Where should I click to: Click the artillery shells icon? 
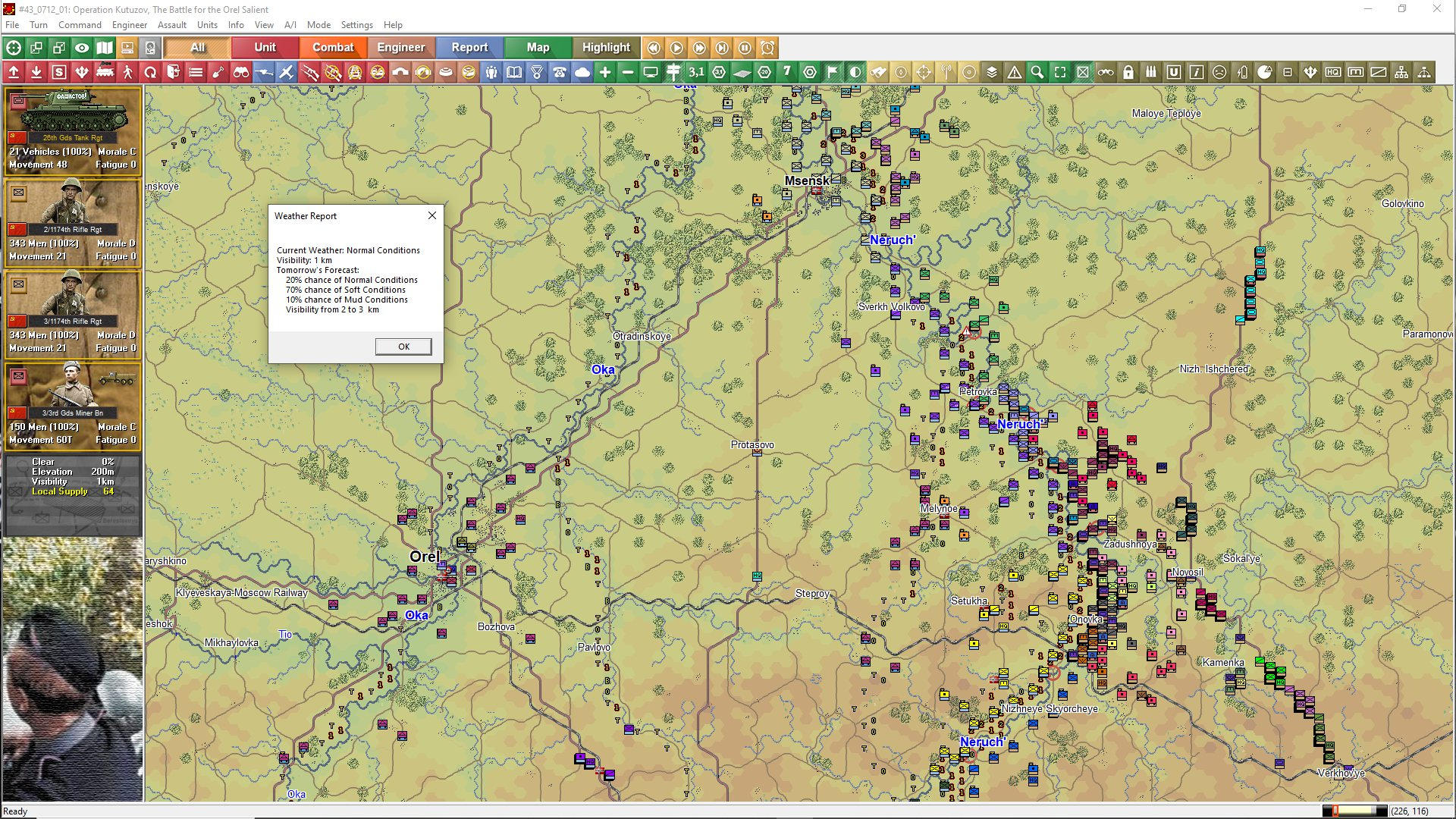(x=1150, y=72)
